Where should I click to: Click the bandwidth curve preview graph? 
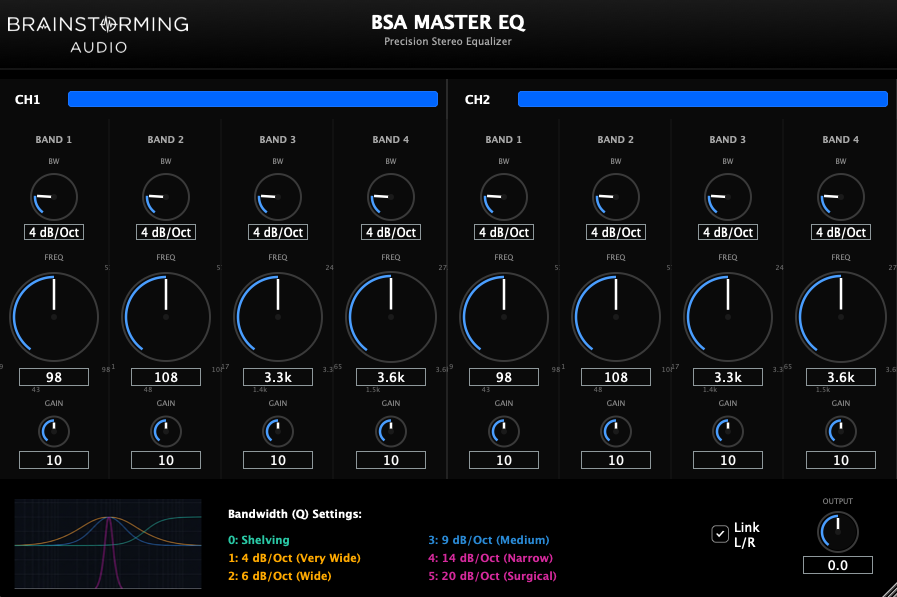(x=108, y=544)
